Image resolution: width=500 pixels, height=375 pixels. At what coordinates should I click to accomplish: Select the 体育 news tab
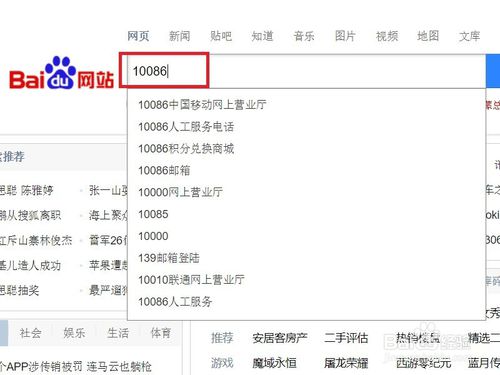tap(161, 333)
